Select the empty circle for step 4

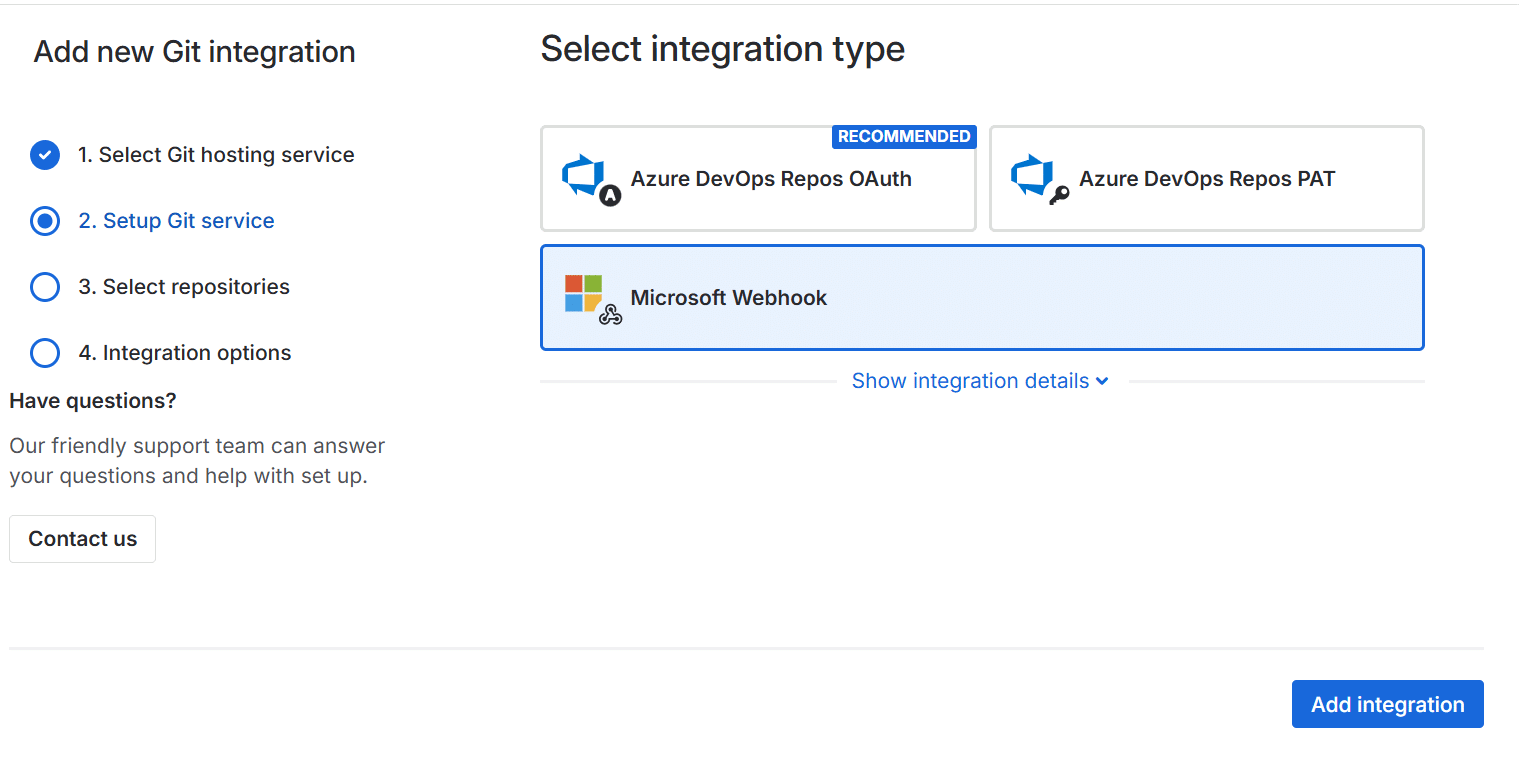coord(45,353)
